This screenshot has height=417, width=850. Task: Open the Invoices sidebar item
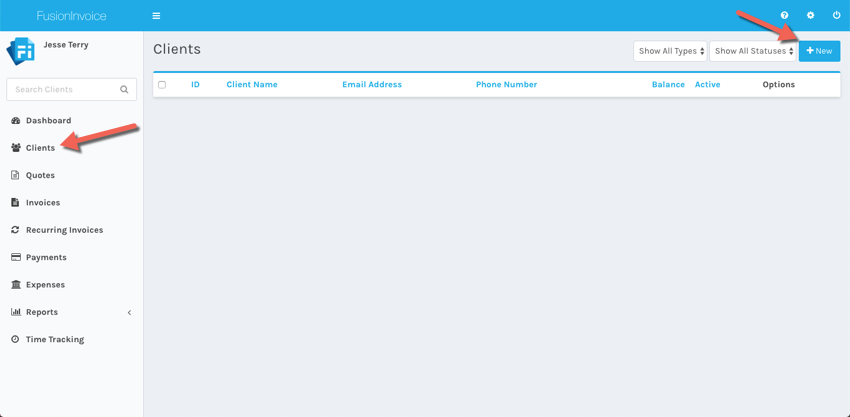point(43,203)
